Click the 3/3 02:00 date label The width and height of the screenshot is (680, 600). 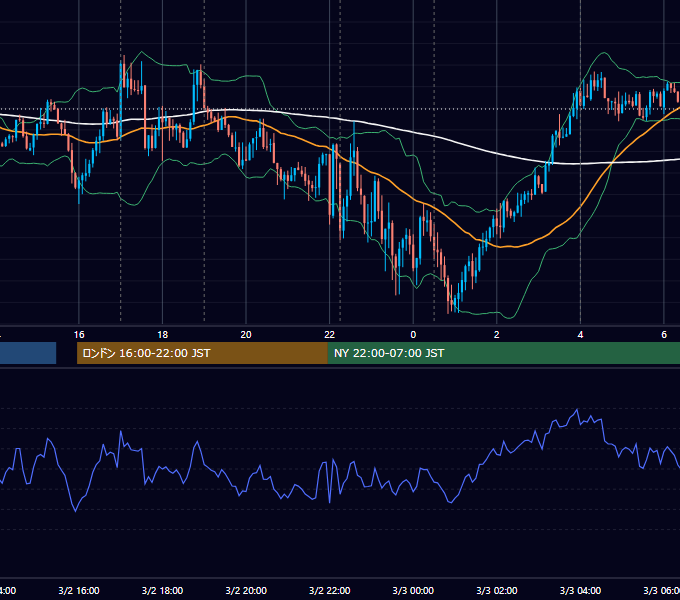point(497,590)
